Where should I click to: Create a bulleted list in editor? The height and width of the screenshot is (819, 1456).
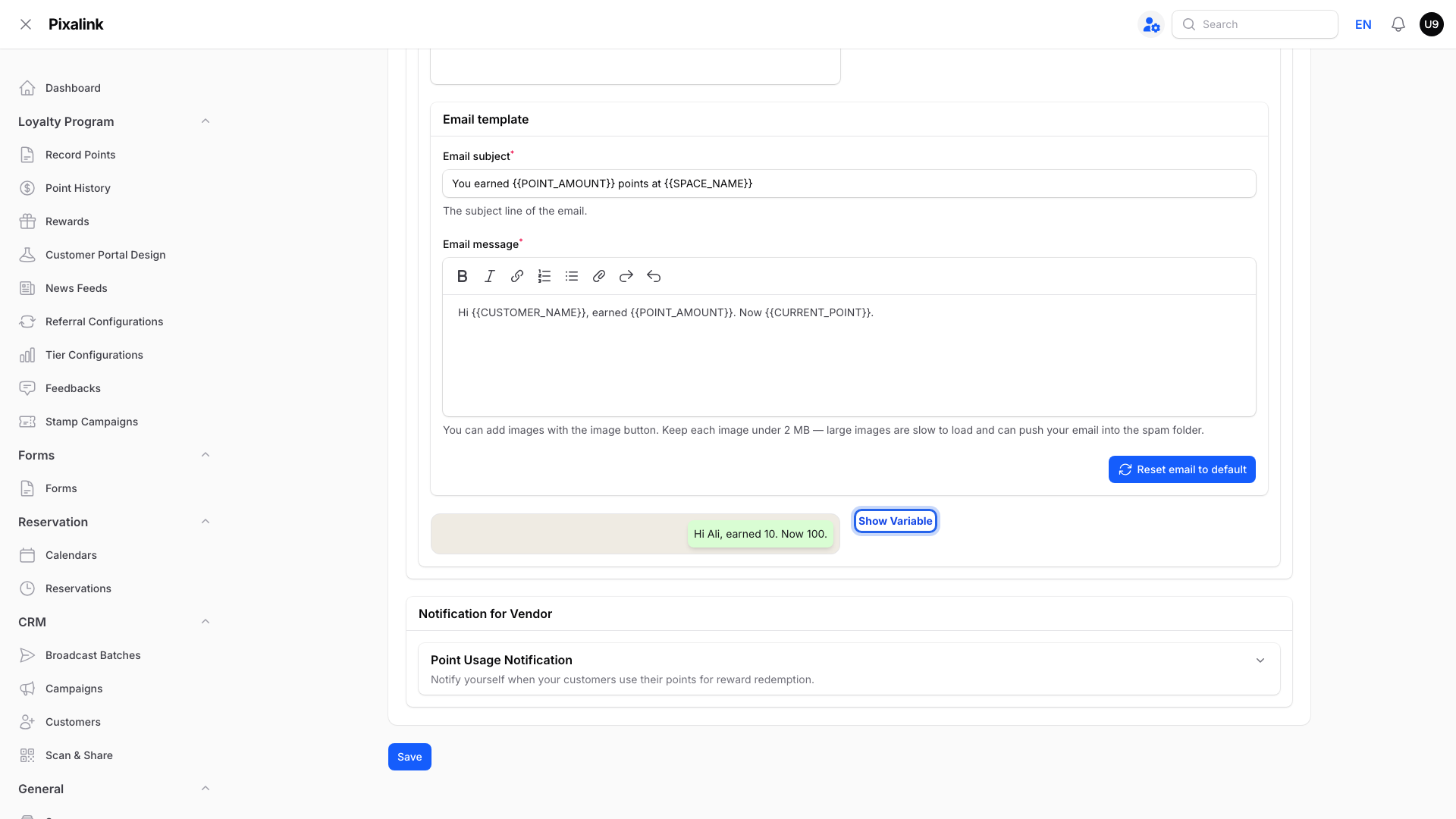pos(572,276)
